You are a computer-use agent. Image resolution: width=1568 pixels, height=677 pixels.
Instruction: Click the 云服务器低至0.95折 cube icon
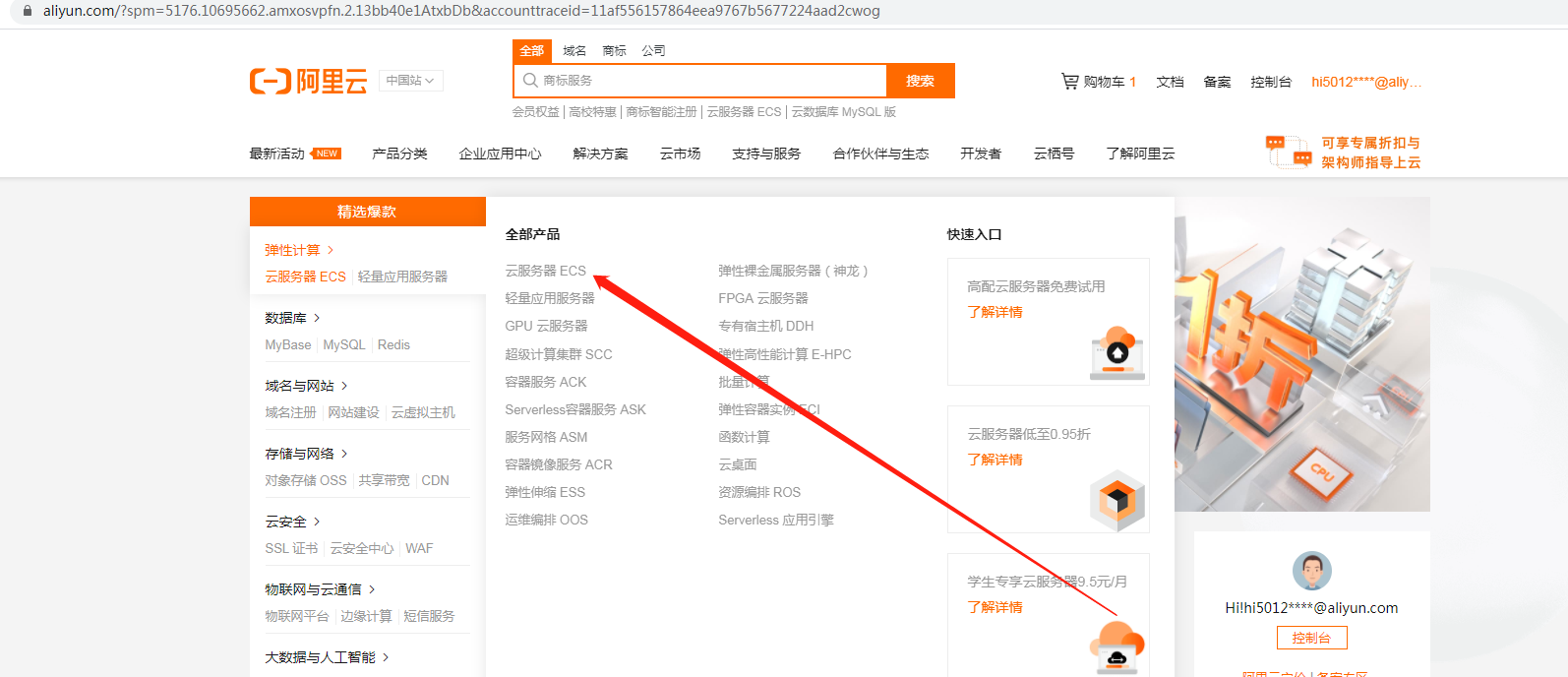pyautogui.click(x=1117, y=500)
